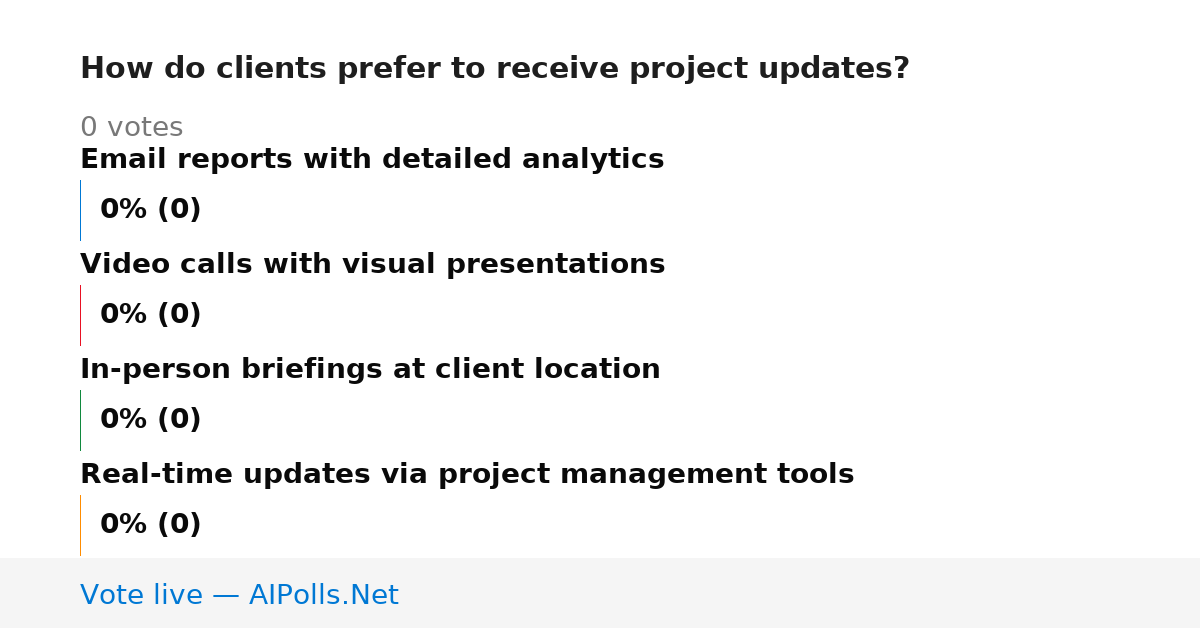The height and width of the screenshot is (628, 1200).
Task: Choose Real-time updates via project management tools option
Action: (x=467, y=475)
